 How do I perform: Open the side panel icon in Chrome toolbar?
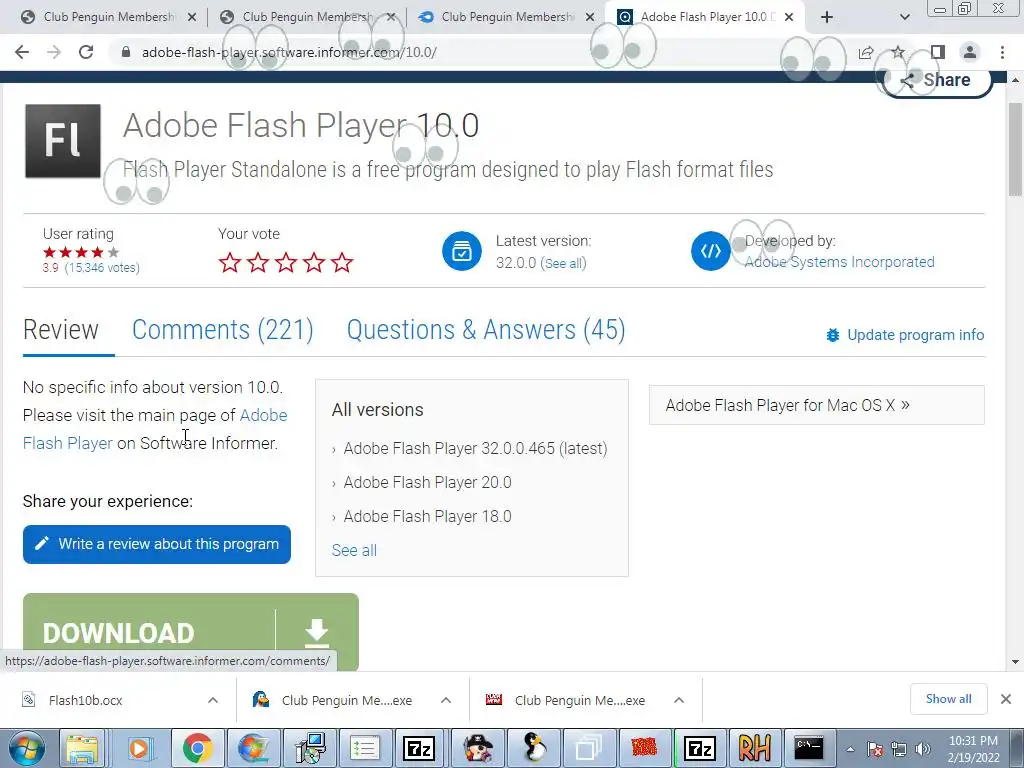pyautogui.click(x=938, y=52)
